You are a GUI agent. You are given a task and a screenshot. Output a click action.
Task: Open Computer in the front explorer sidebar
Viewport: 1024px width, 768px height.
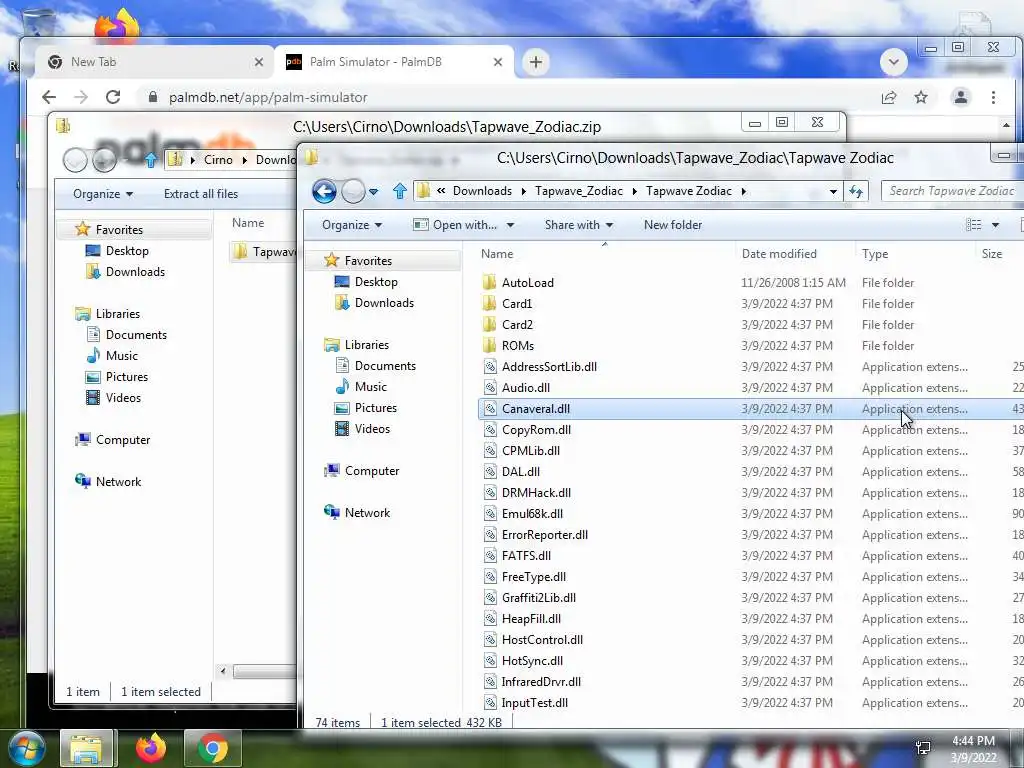pyautogui.click(x=372, y=471)
